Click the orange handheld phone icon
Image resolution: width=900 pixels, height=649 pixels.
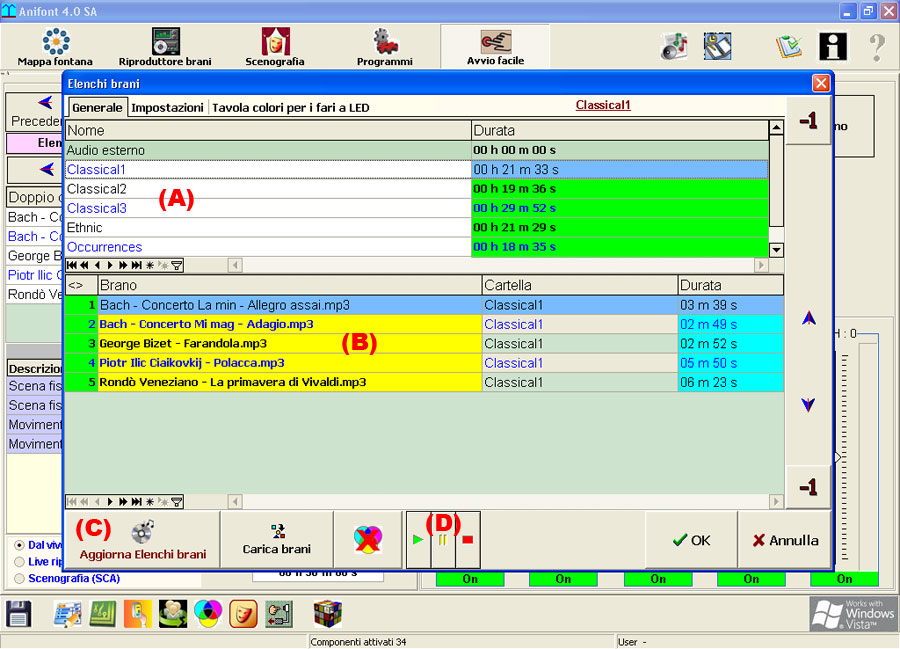tap(138, 614)
